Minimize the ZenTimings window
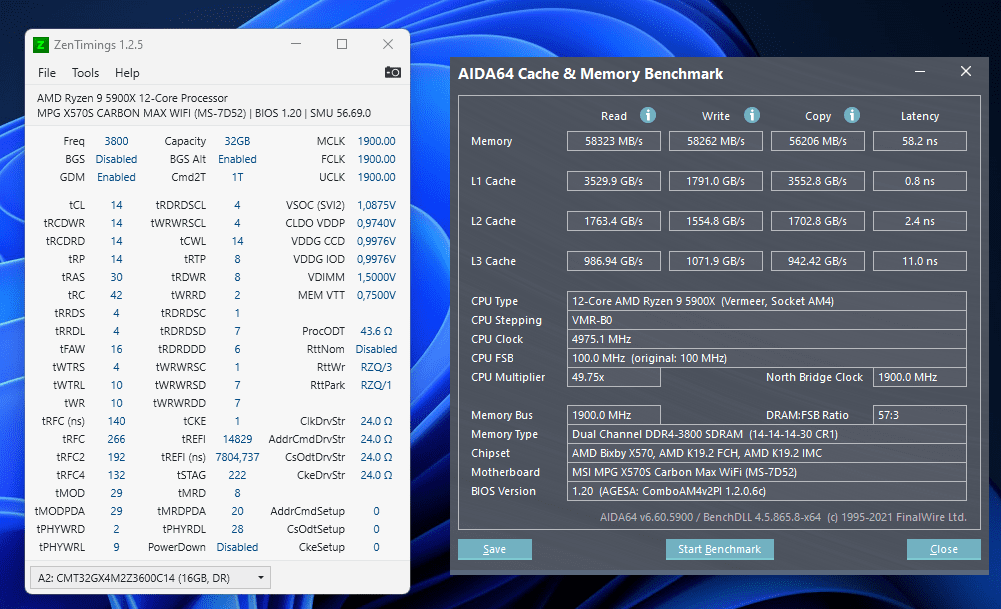1001x609 pixels. point(296,44)
